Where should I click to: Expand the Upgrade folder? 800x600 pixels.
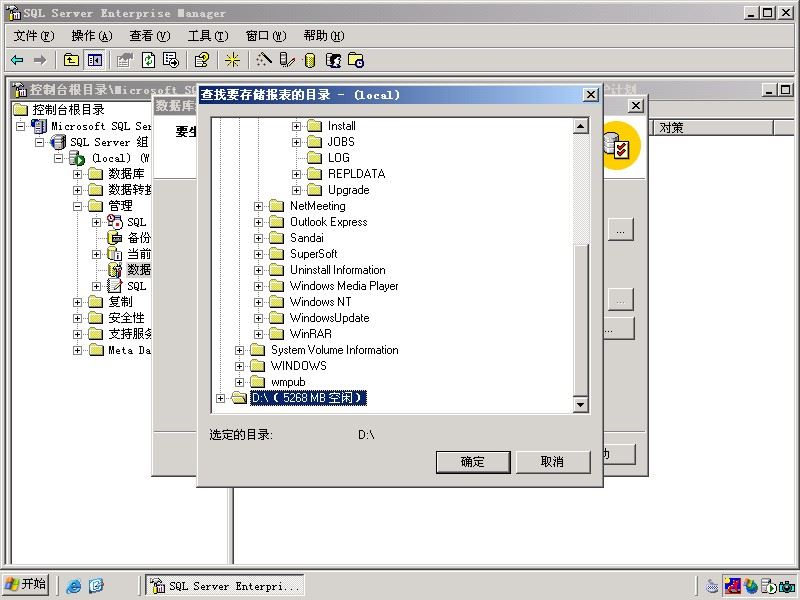coord(296,190)
